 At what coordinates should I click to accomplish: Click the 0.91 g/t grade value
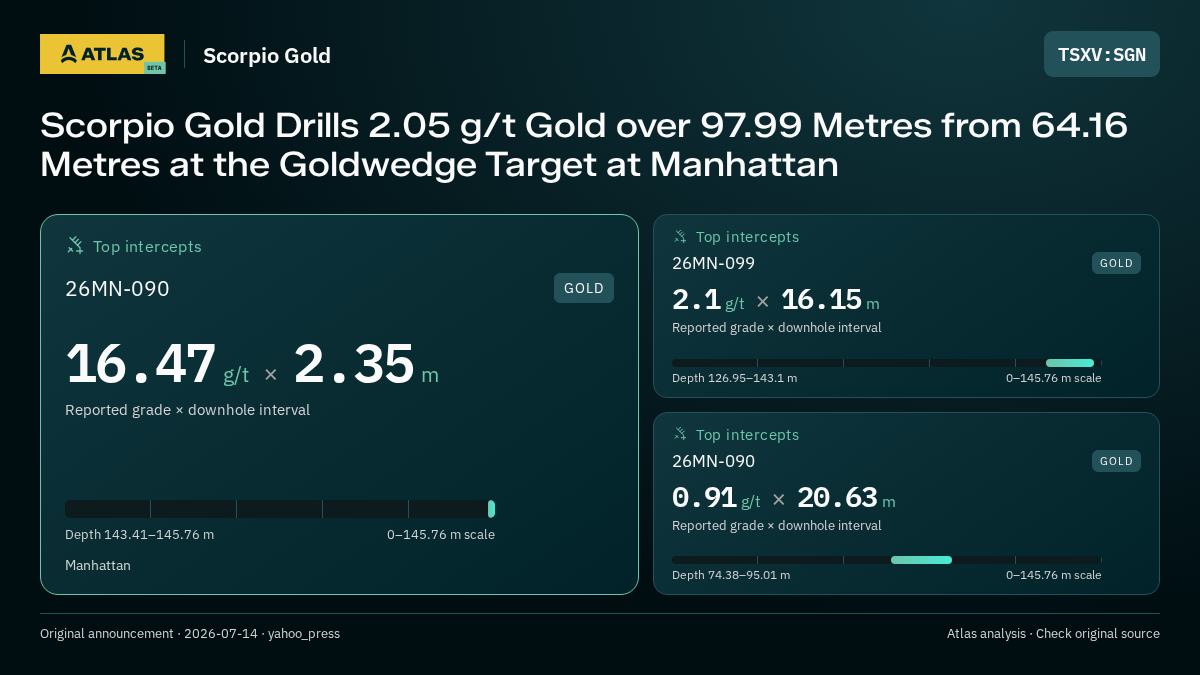pos(716,498)
